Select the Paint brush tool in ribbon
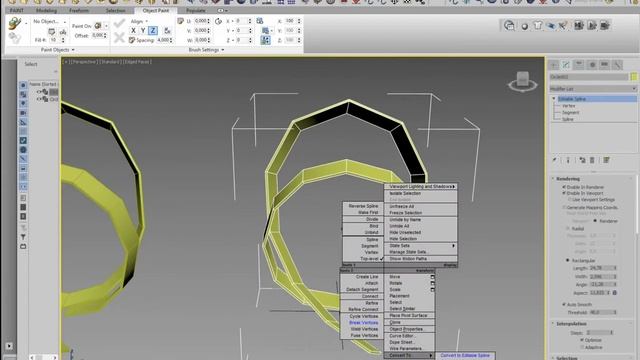640x360 pixels. click(15, 24)
